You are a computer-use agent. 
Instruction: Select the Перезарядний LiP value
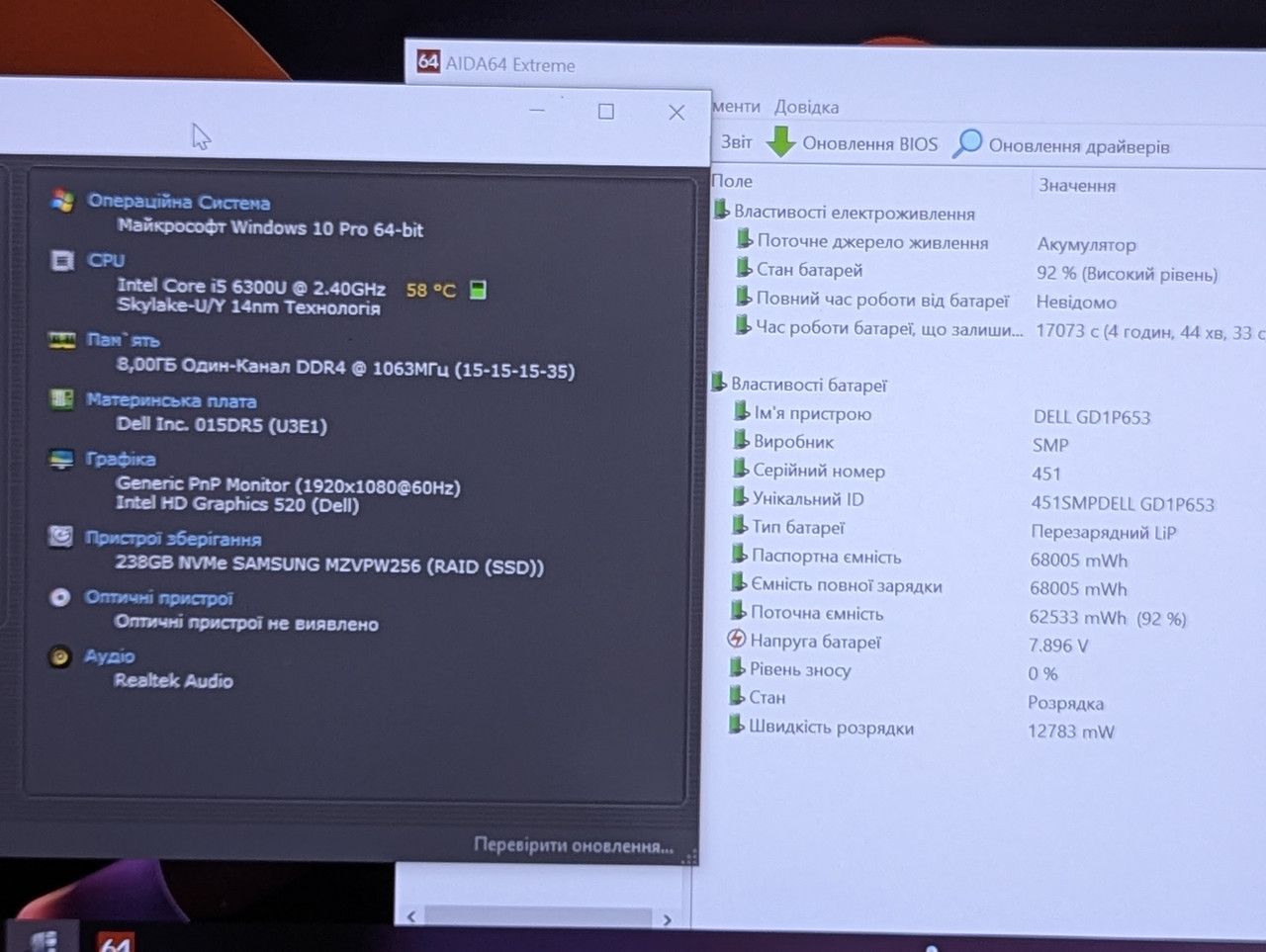click(1104, 532)
